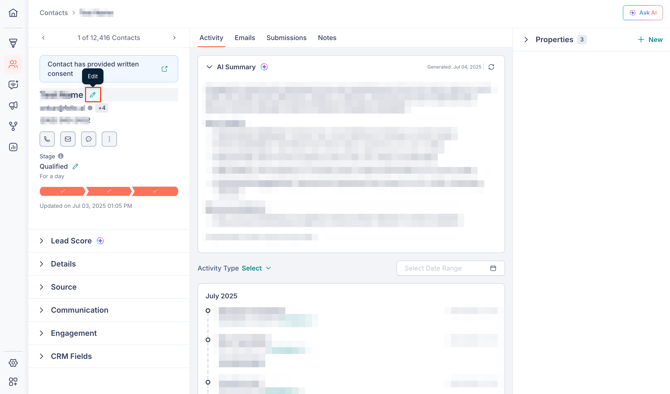Switch to the Emails tab

(x=245, y=38)
